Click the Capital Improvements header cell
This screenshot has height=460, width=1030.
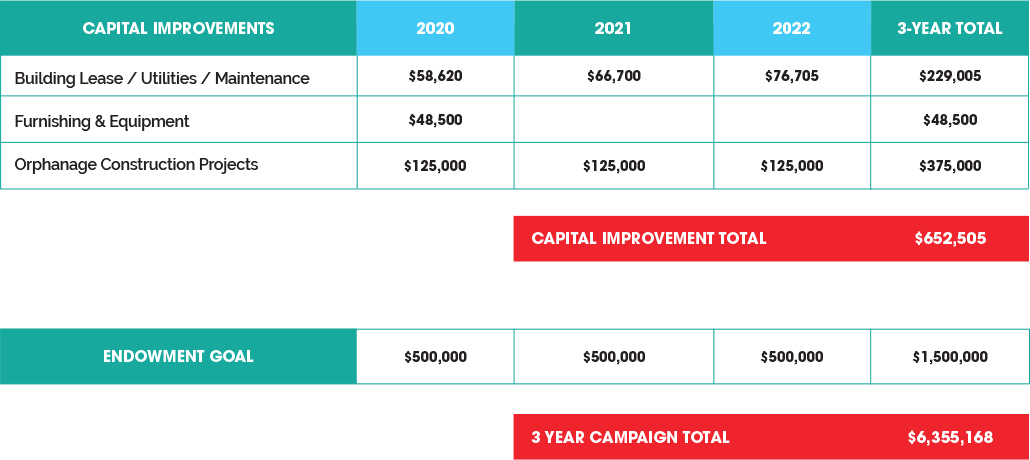179,28
